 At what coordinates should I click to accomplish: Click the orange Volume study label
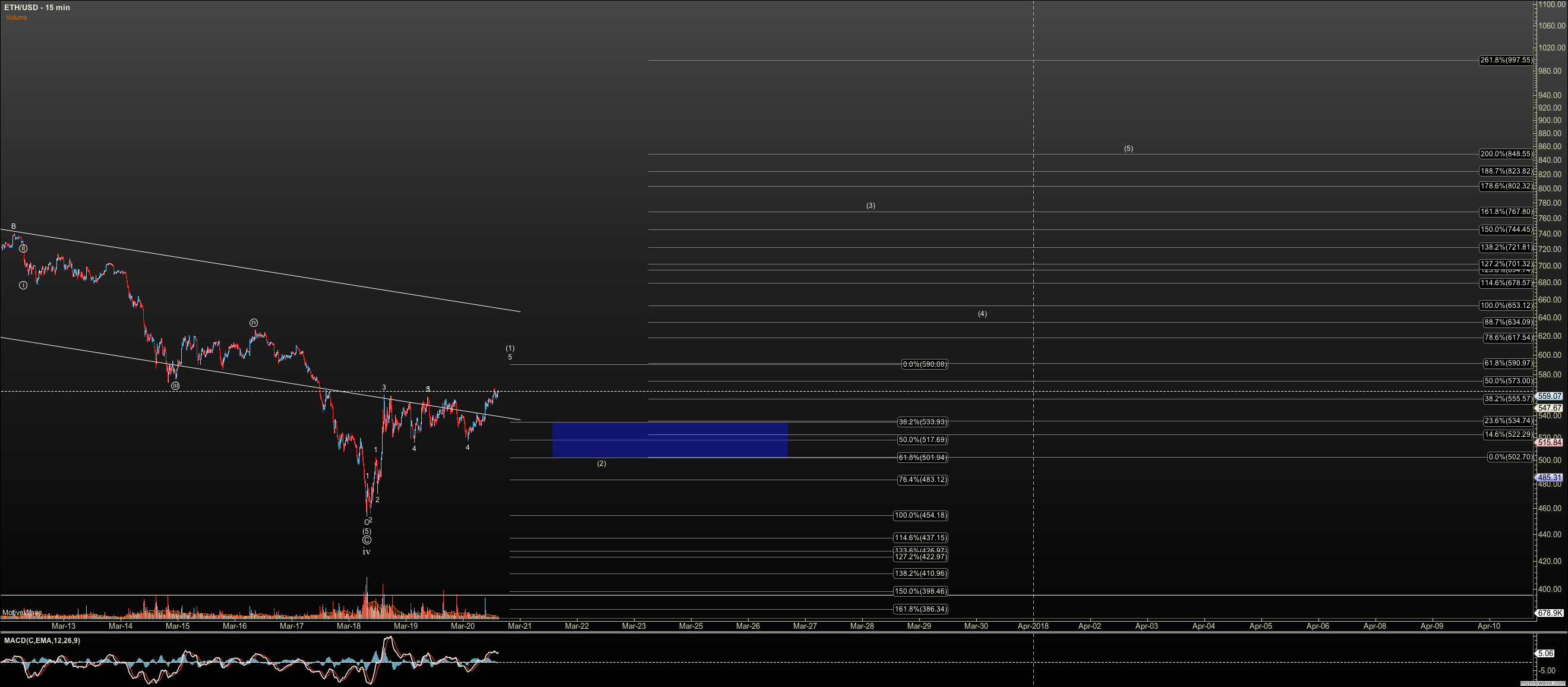[x=17, y=18]
